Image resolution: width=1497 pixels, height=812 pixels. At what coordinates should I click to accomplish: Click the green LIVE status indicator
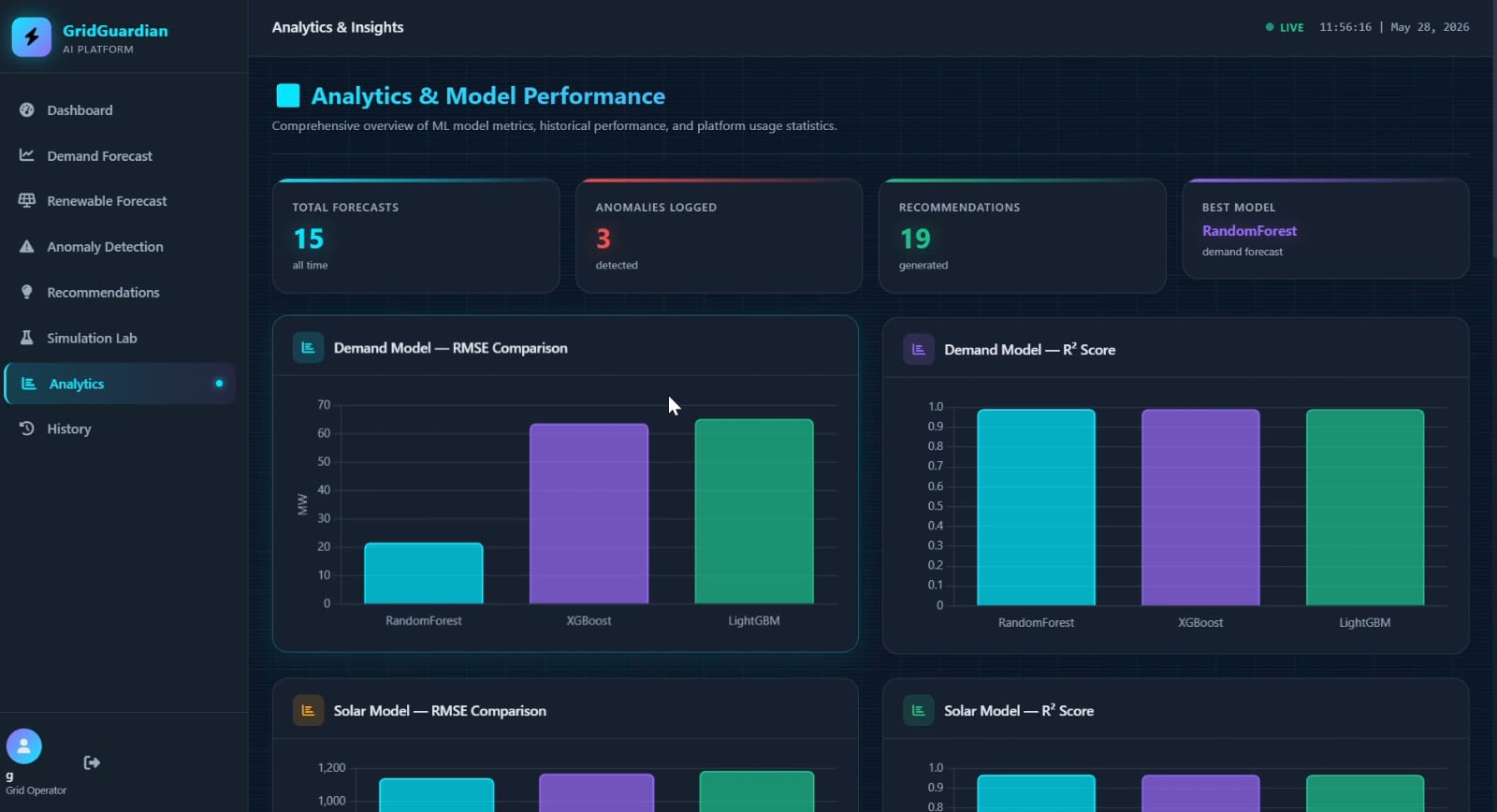[x=1285, y=27]
